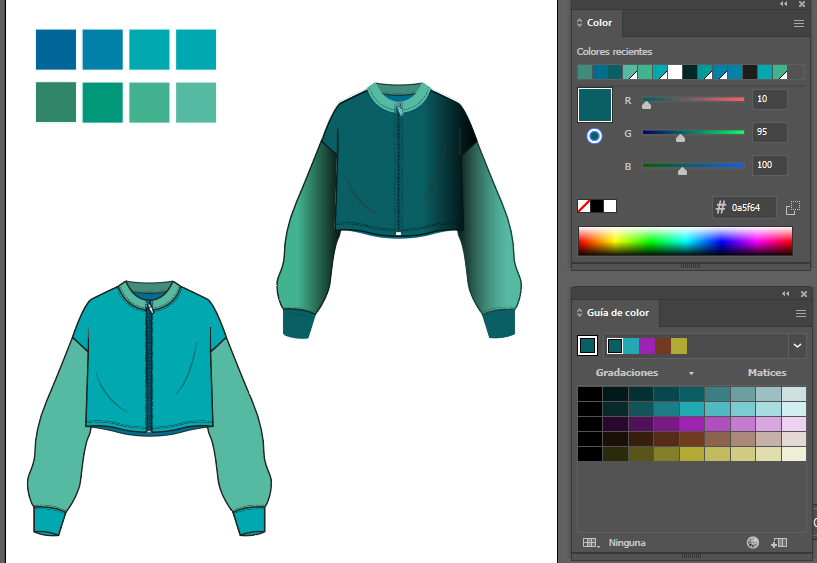This screenshot has width=817, height=563.
Task: Select the lightest mint canvas square
Action: click(x=196, y=102)
